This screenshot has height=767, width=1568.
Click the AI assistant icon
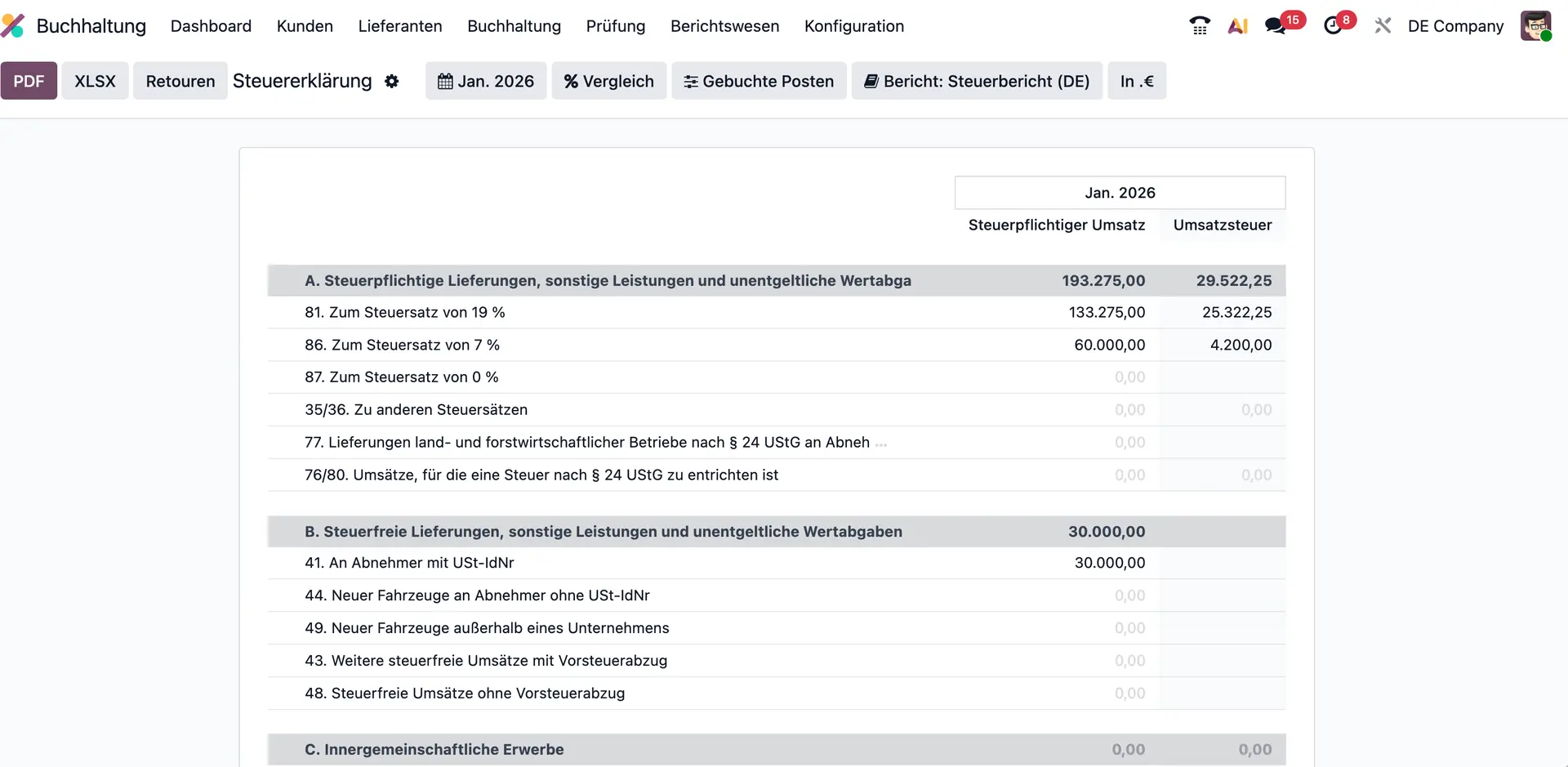click(1237, 25)
